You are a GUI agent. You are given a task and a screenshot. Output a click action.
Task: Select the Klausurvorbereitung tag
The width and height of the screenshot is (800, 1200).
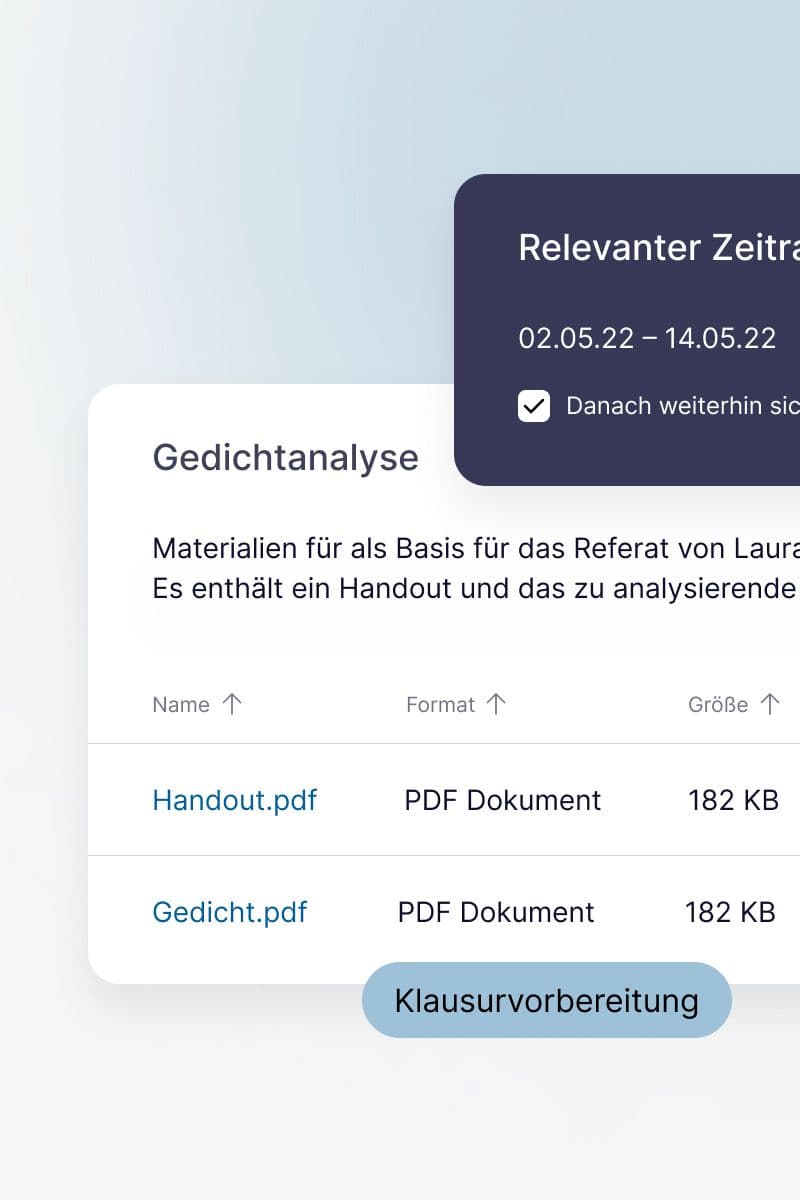pos(547,999)
